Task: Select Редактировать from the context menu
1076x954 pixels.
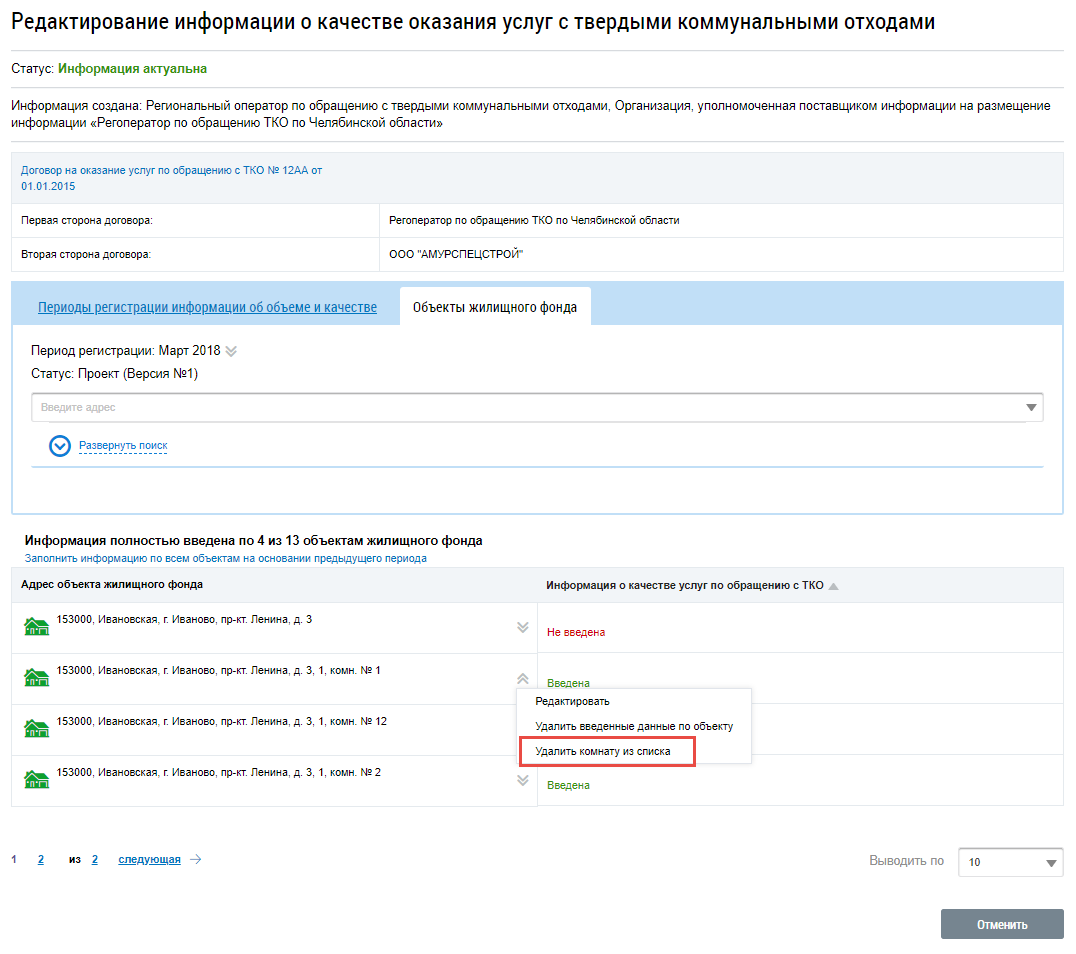Action: pos(572,701)
